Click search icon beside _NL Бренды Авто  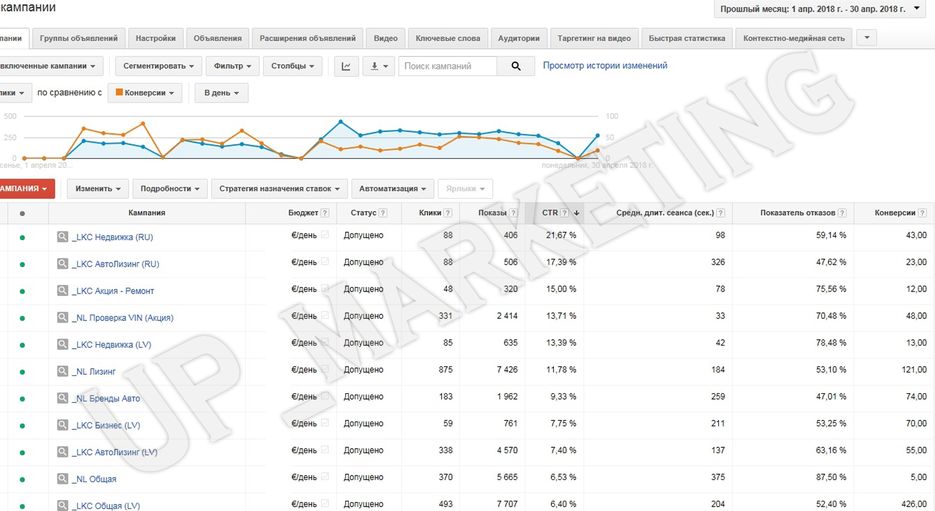(63, 398)
